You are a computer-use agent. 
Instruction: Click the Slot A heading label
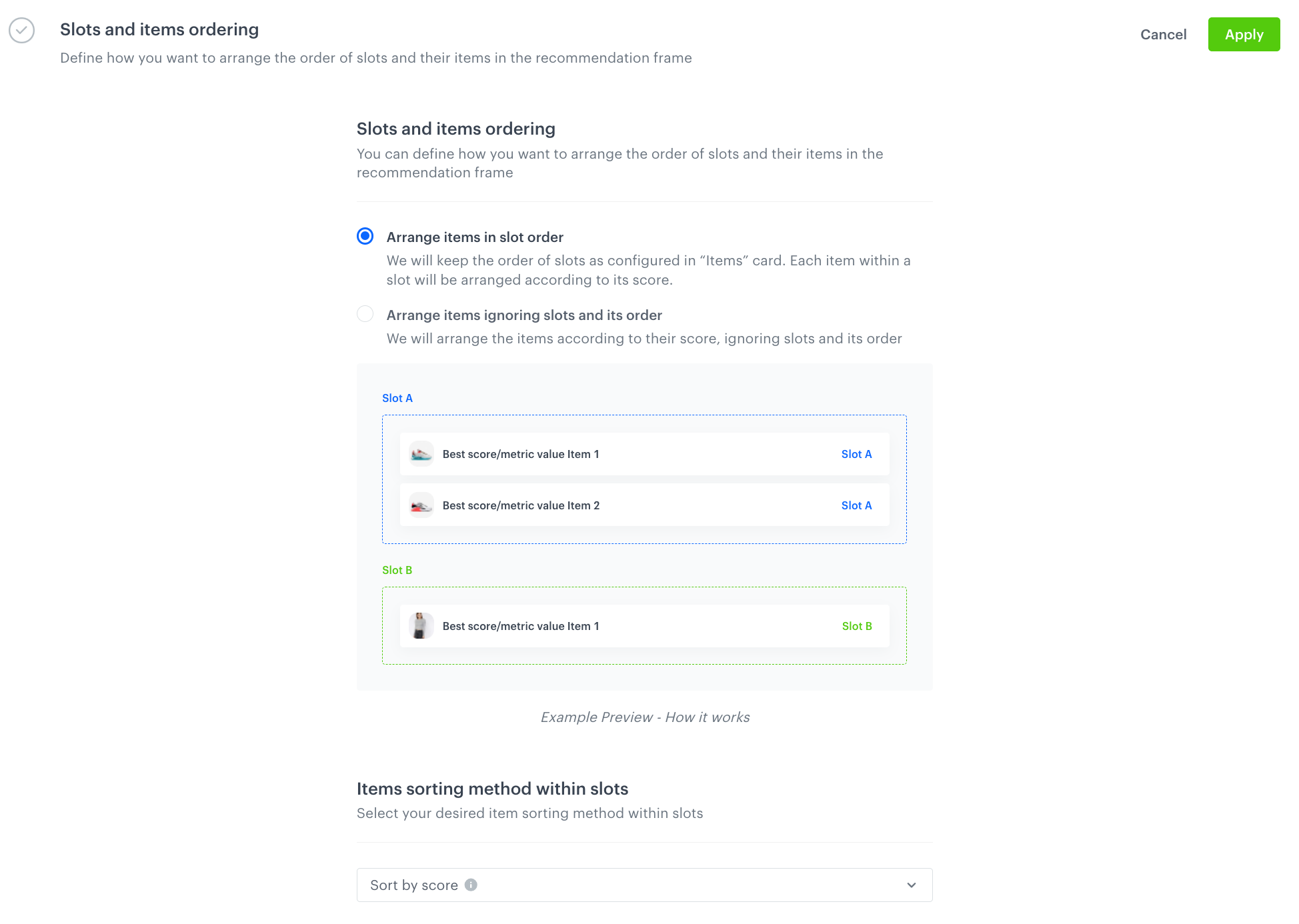click(397, 398)
